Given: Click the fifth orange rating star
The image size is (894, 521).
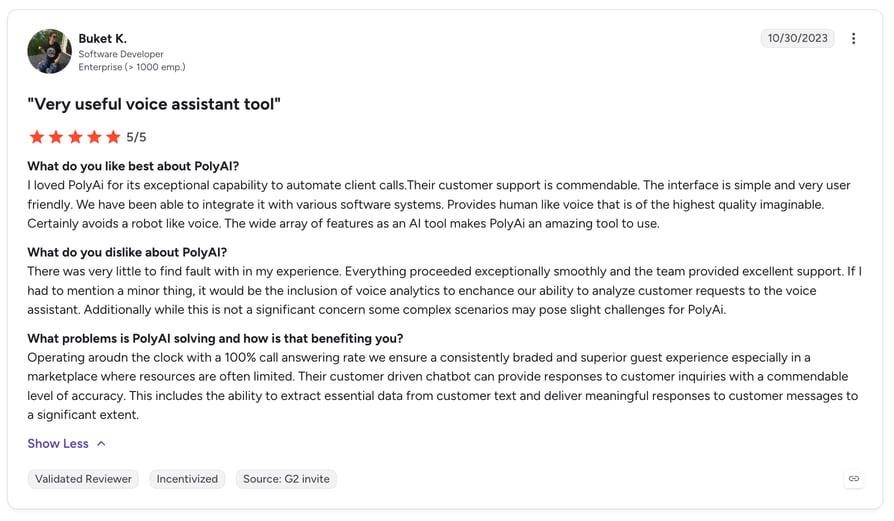Looking at the screenshot, I should point(113,137).
